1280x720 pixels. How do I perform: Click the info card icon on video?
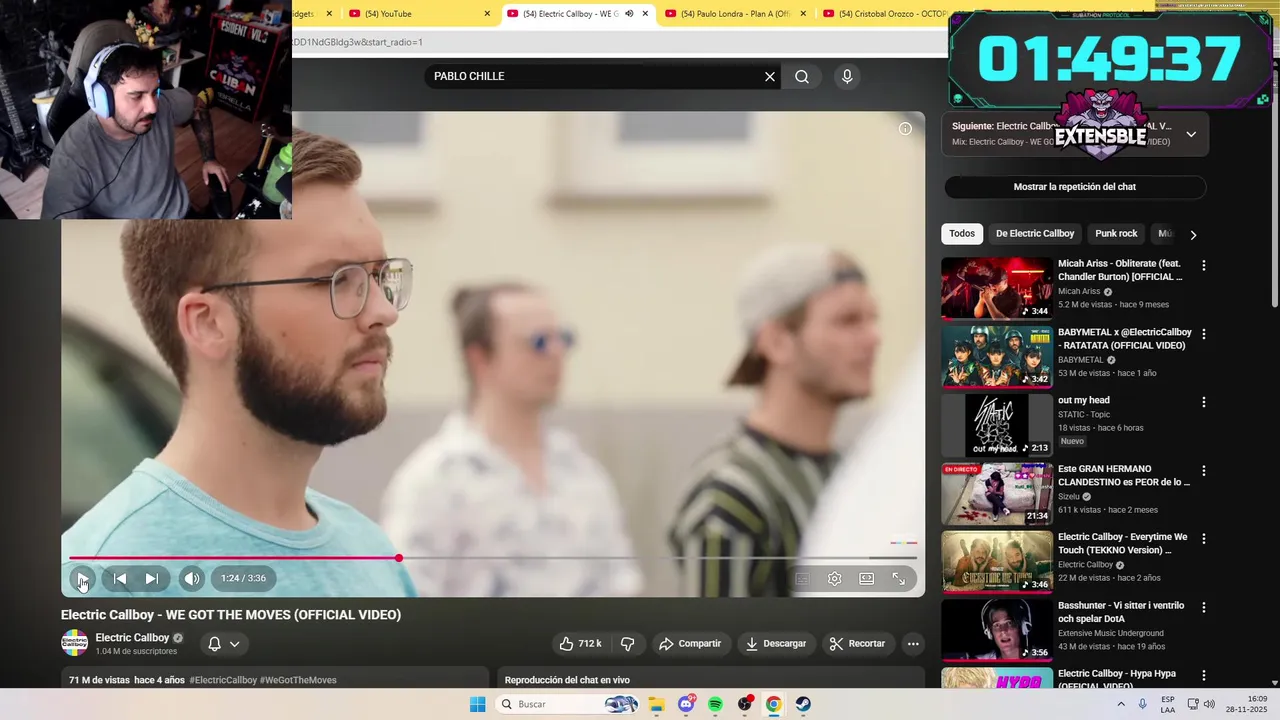[905, 128]
